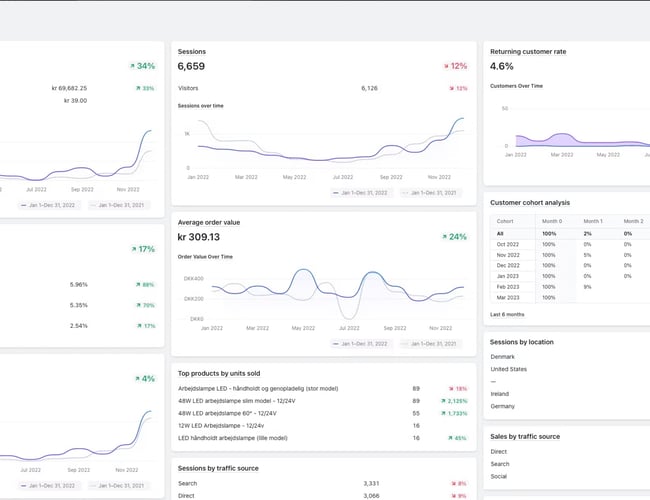
Task: Select the Nov 2022 cohort row
Action: 570,255
